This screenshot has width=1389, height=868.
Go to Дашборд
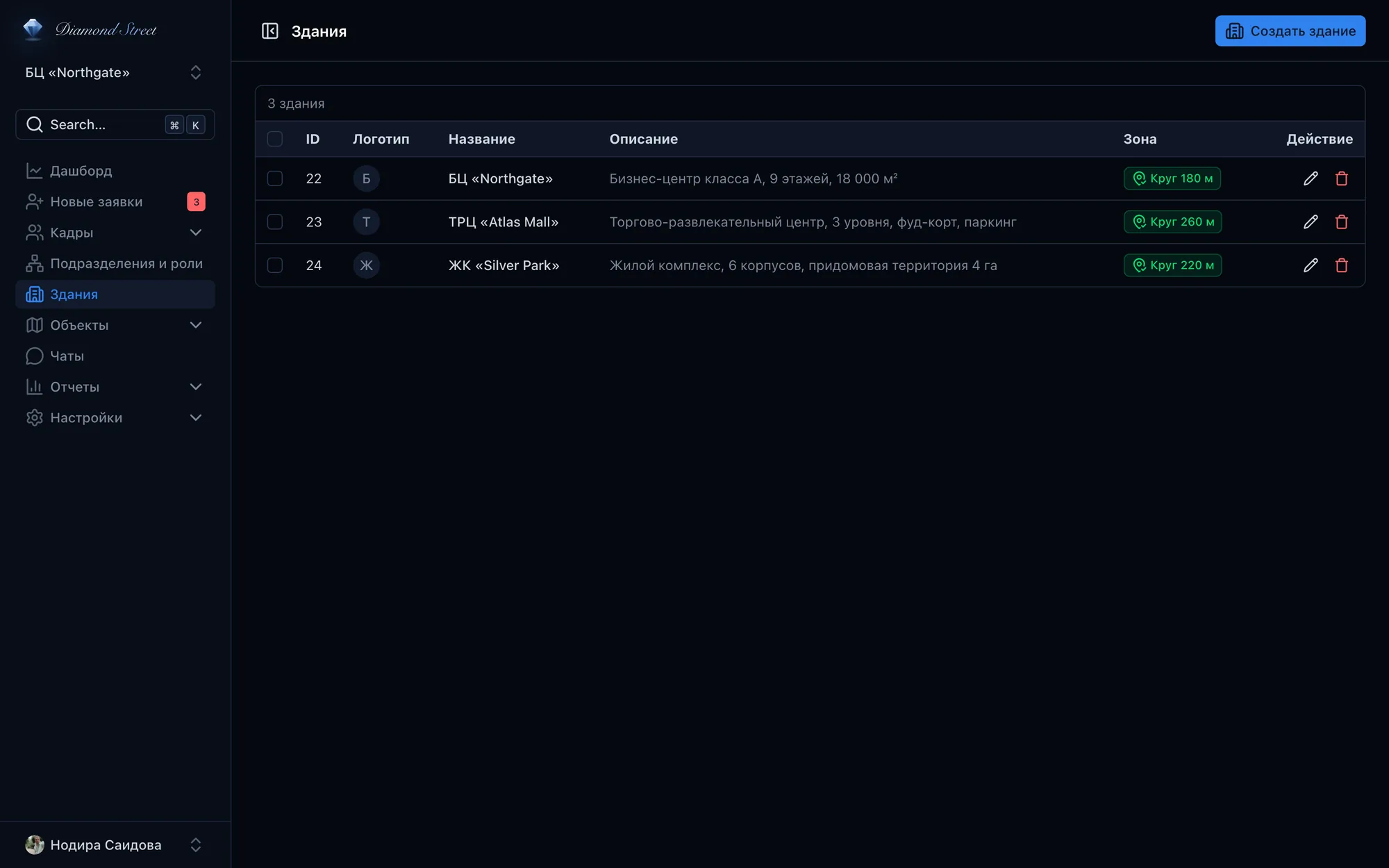click(115, 171)
